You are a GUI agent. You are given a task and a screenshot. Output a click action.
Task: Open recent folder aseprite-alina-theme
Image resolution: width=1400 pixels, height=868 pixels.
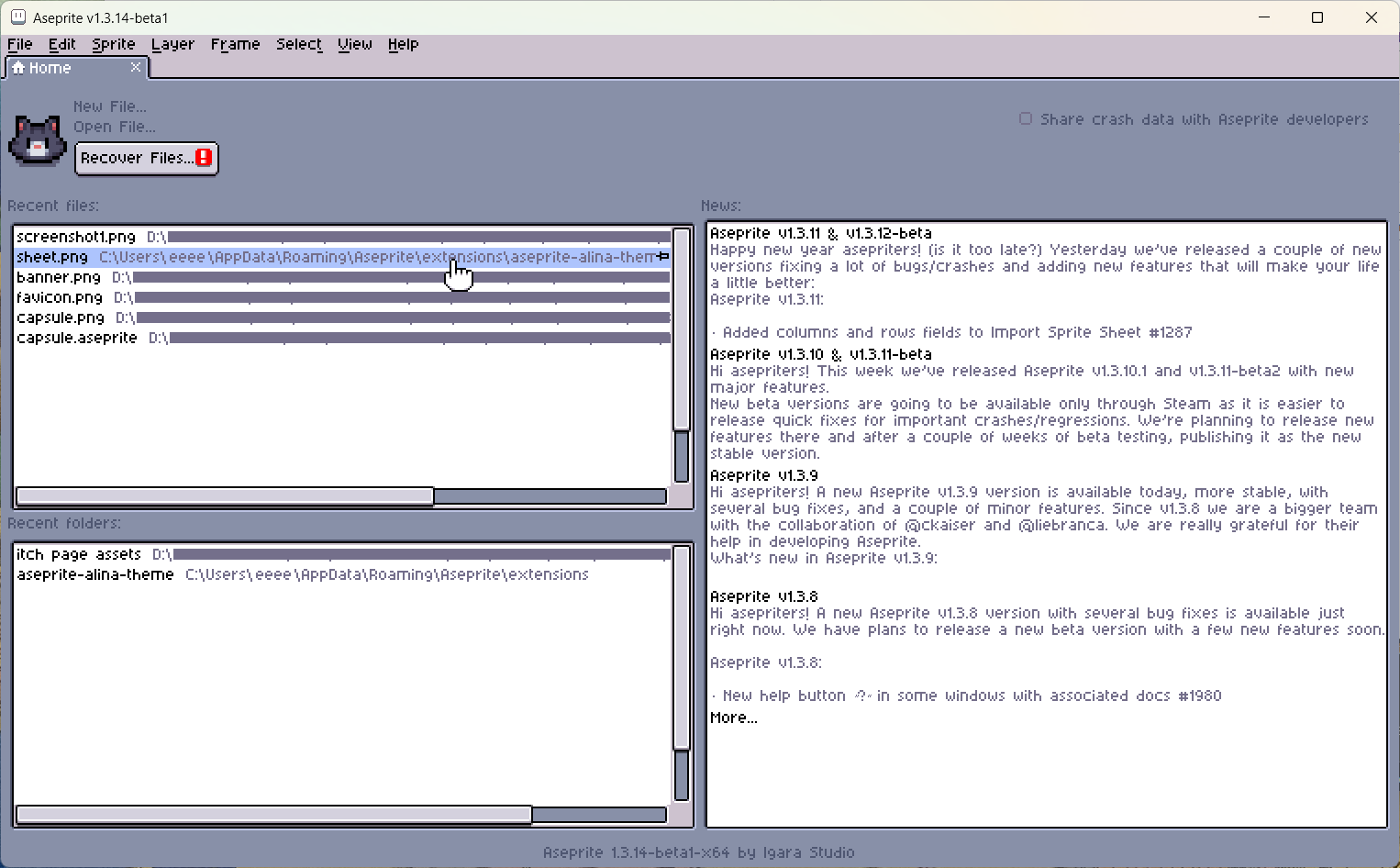pos(343,574)
